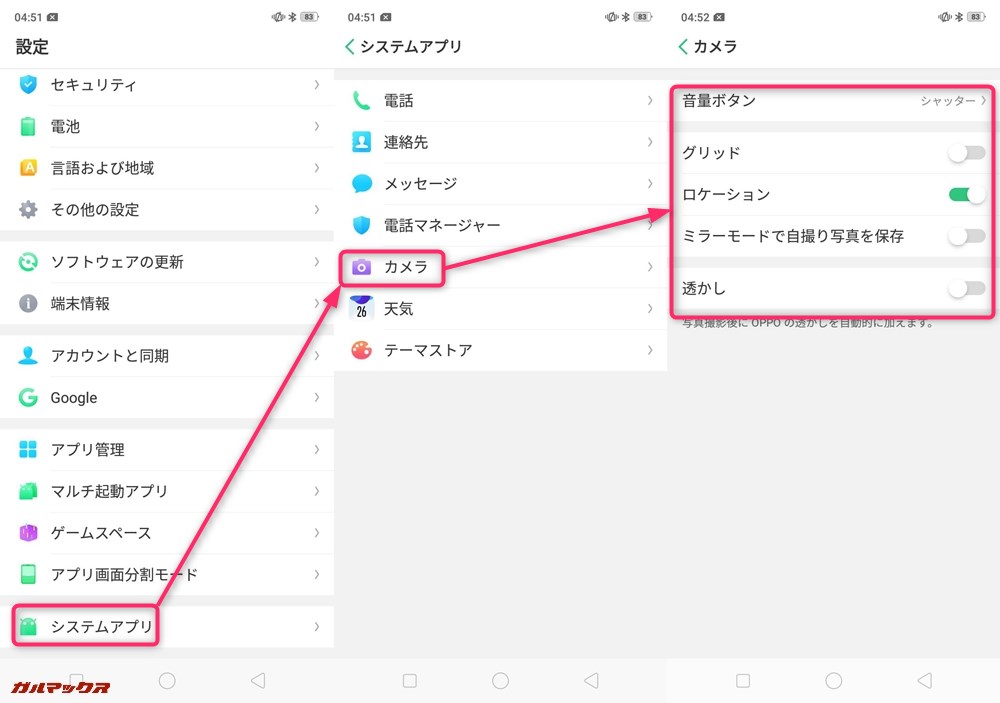Enable the 透かし watermark toggle
Screen dimensions: 1000x703
point(965,288)
